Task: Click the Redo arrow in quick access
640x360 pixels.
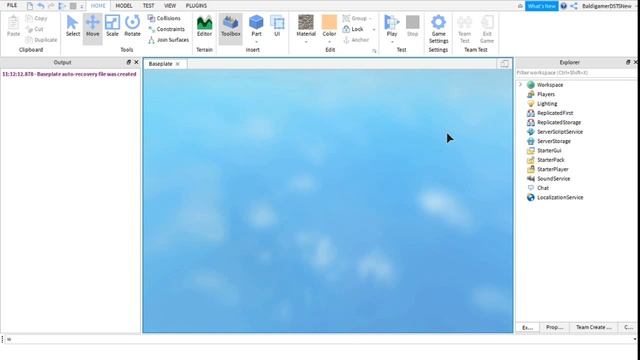Action: click(x=51, y=6)
